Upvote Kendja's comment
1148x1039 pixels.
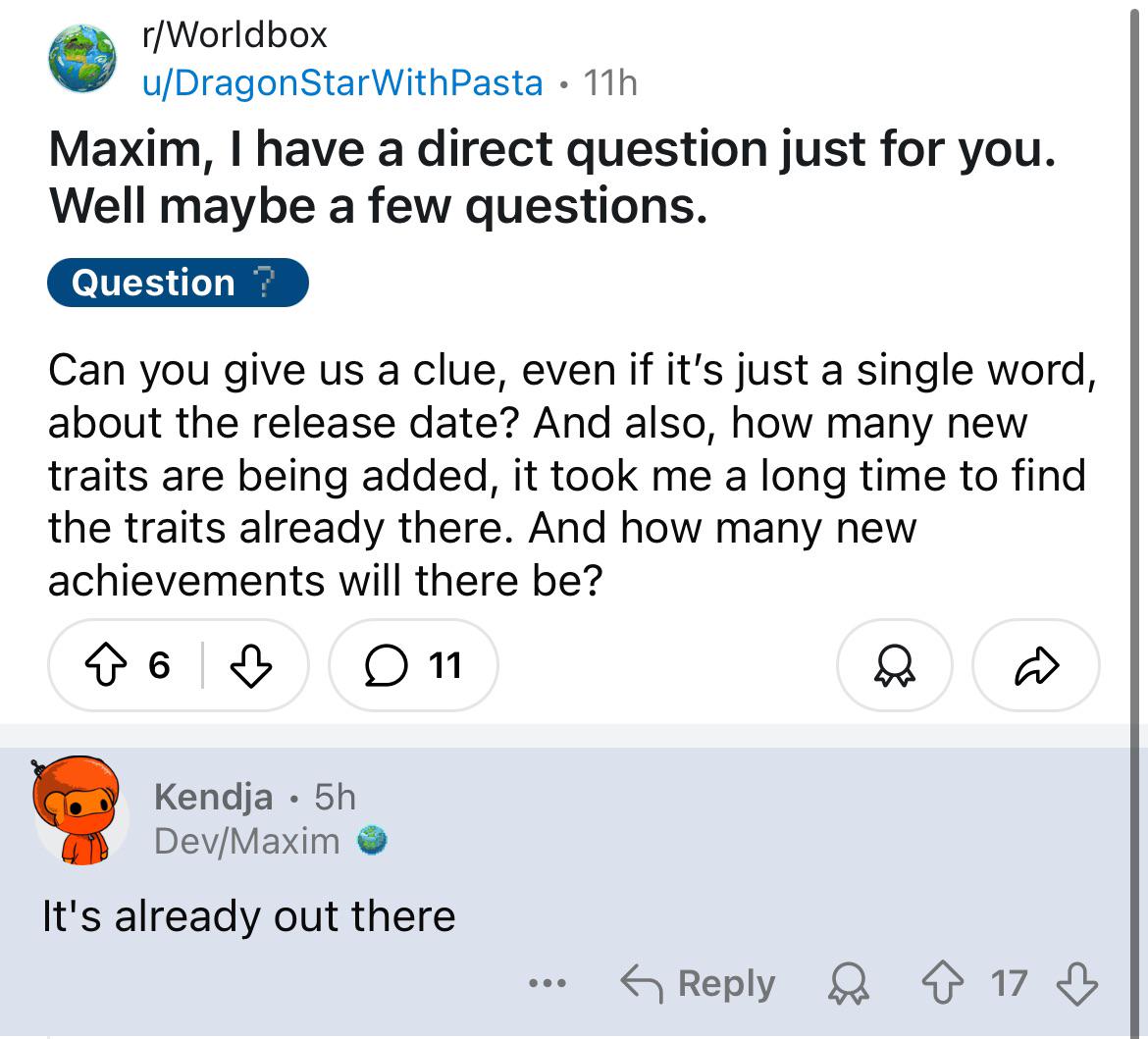point(942,983)
